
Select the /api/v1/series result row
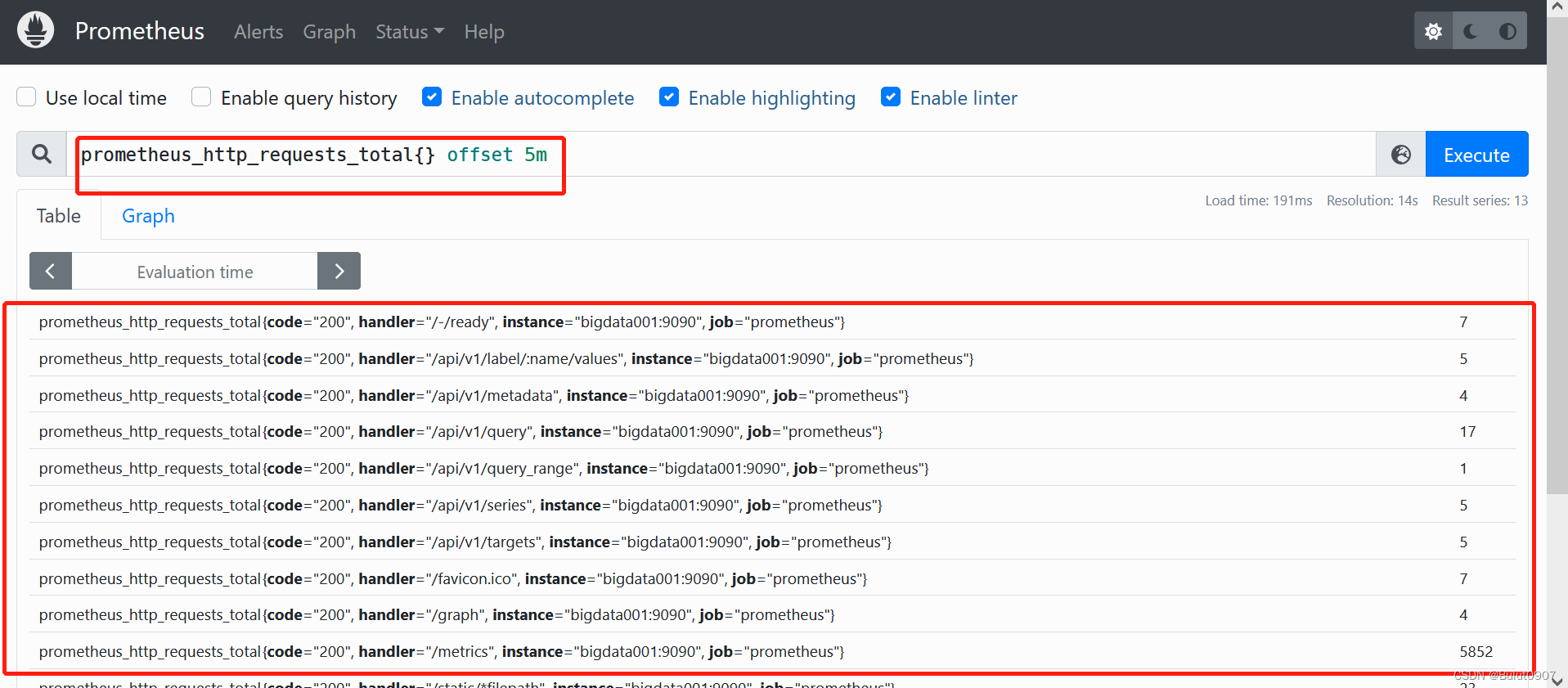point(773,505)
